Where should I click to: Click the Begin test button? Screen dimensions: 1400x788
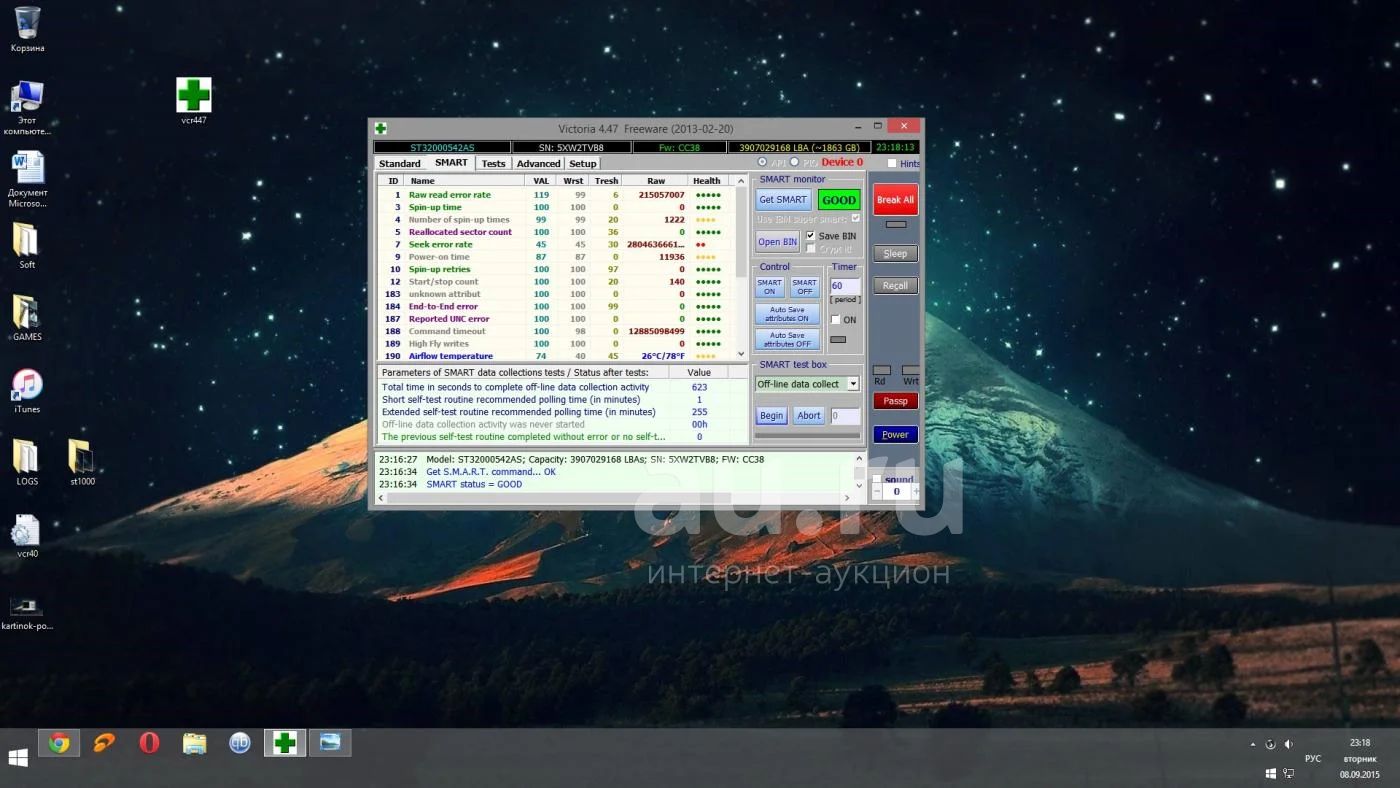tap(771, 416)
